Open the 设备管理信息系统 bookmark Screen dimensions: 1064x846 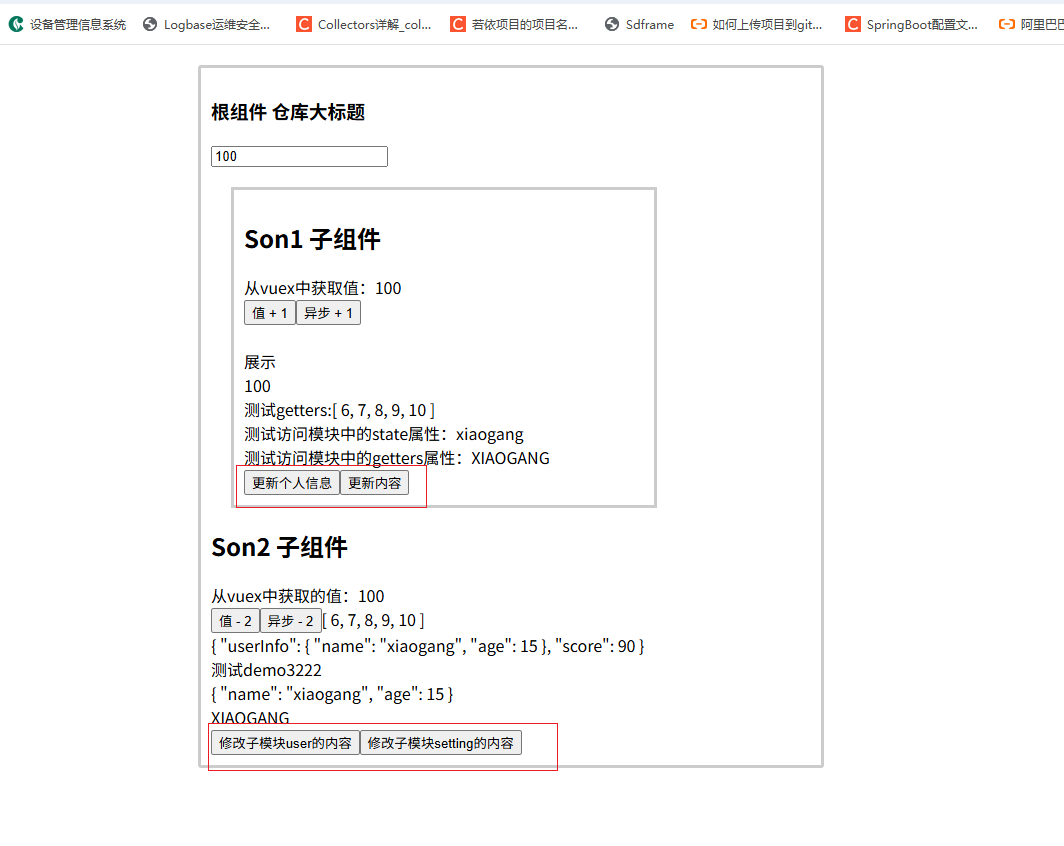click(67, 24)
